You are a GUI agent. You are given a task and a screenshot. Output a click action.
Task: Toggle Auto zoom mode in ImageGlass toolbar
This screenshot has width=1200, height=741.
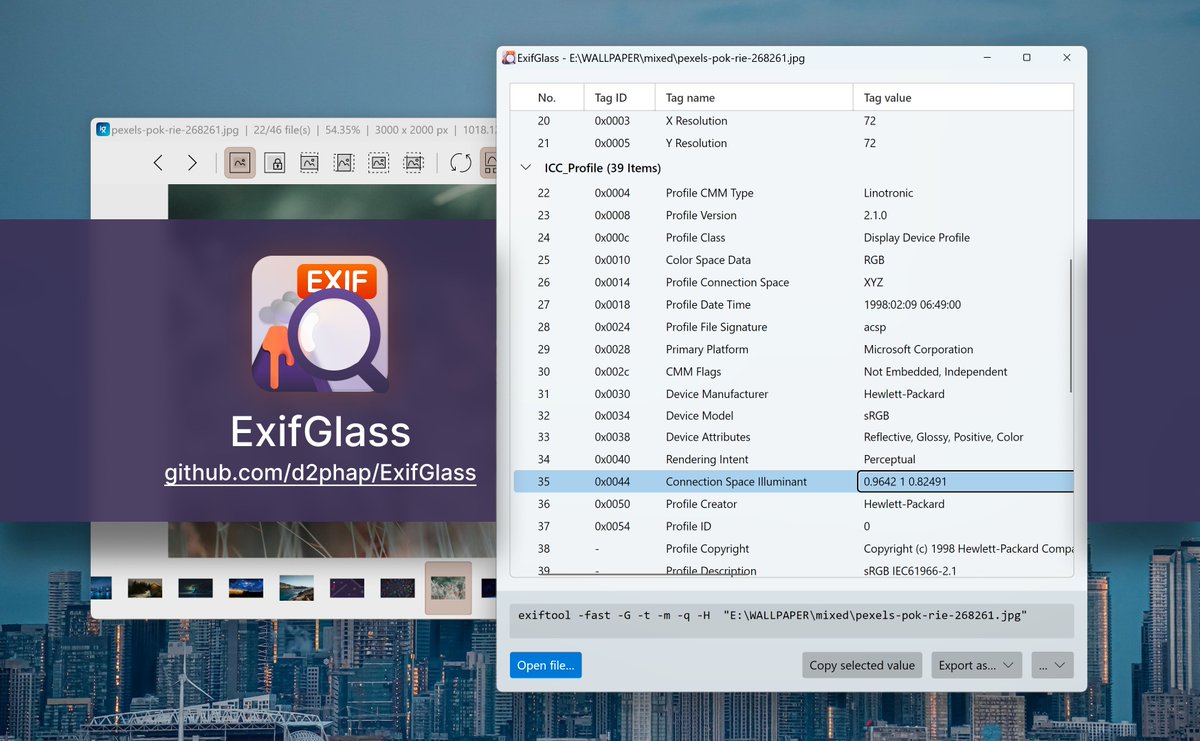(239, 162)
